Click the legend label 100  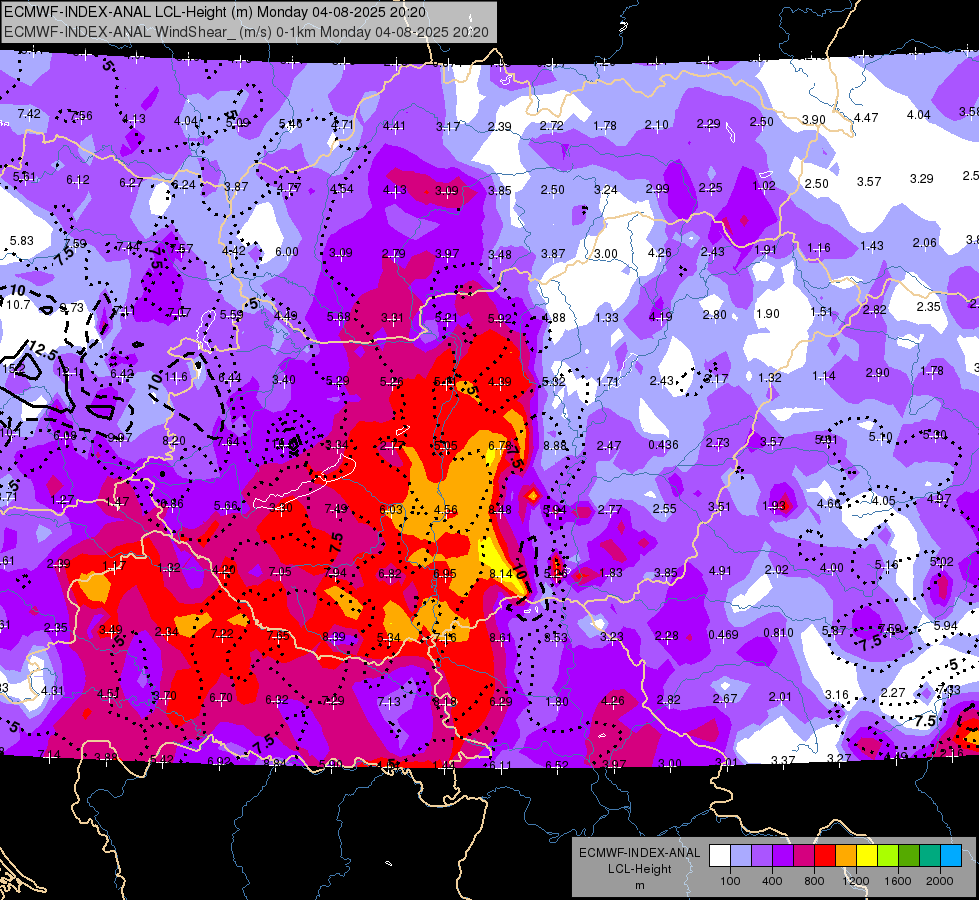pos(730,881)
